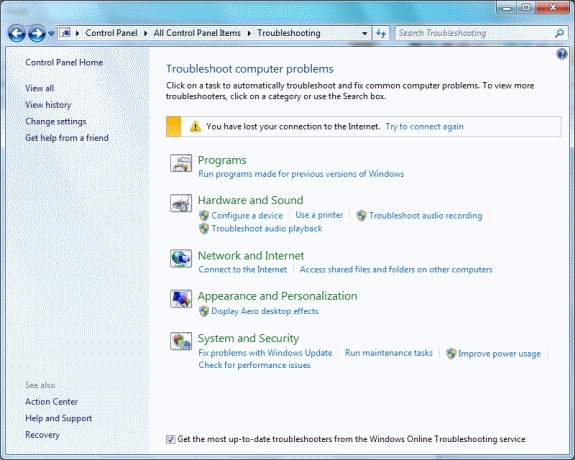Click the Refresh button in address bar

pyautogui.click(x=381, y=33)
